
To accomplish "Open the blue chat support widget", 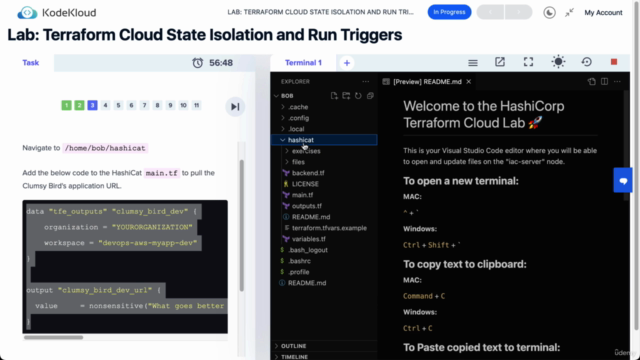I will coord(623,180).
